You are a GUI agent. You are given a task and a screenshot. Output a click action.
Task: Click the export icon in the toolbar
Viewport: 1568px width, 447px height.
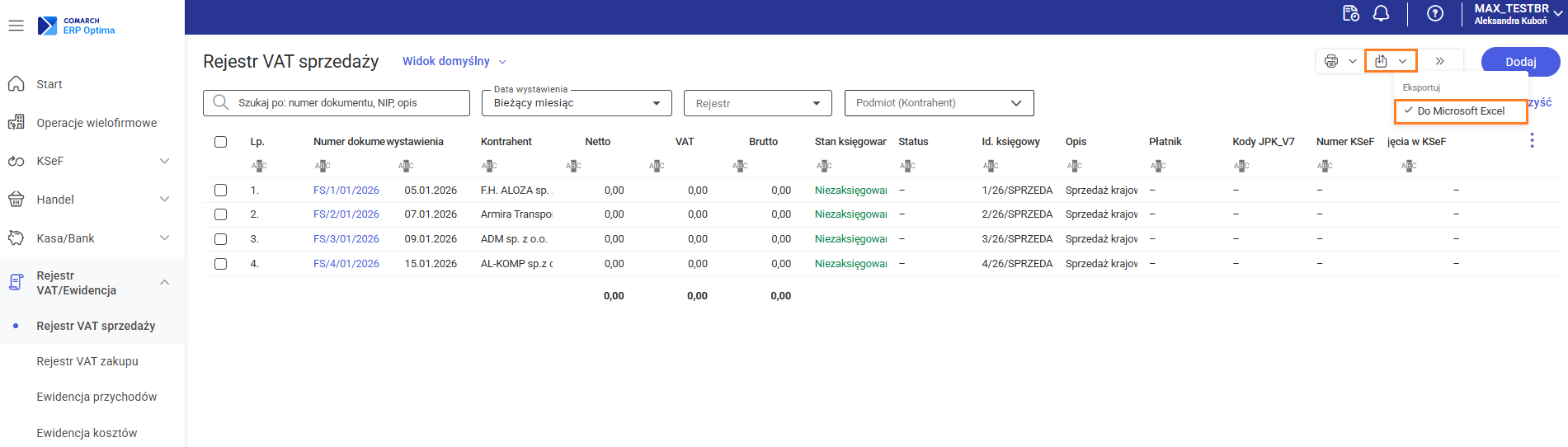click(x=1382, y=61)
